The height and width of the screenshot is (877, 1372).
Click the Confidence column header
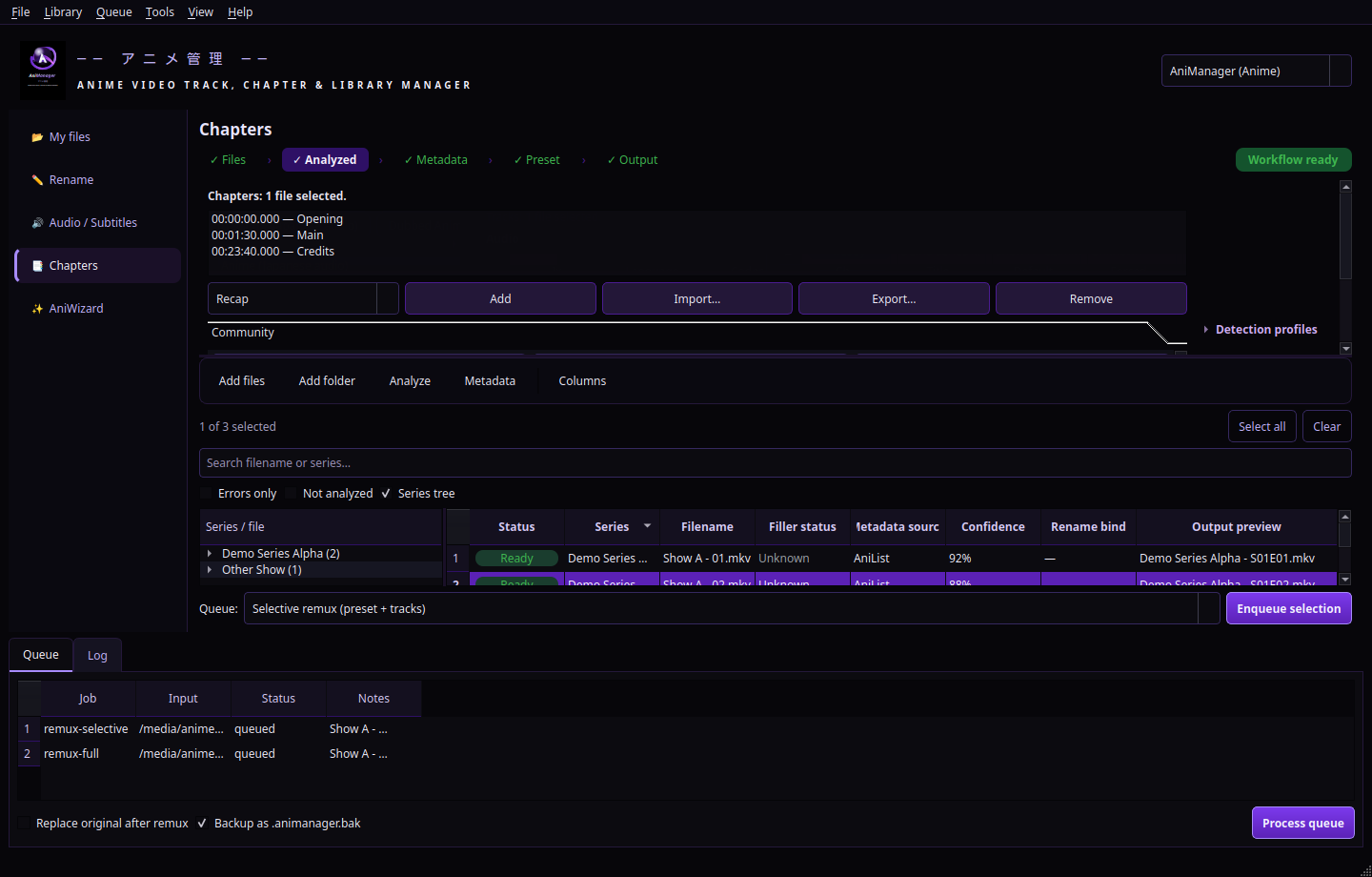point(993,527)
